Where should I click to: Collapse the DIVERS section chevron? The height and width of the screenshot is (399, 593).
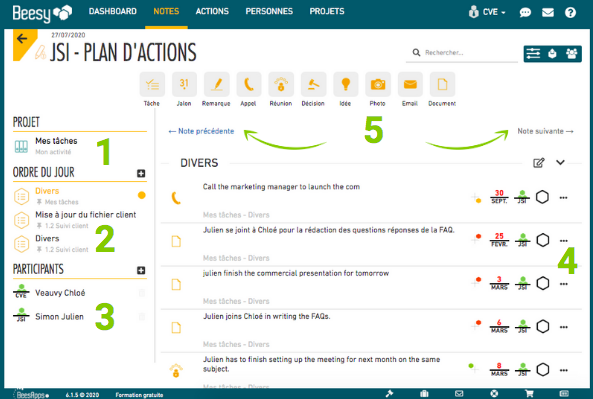click(560, 163)
